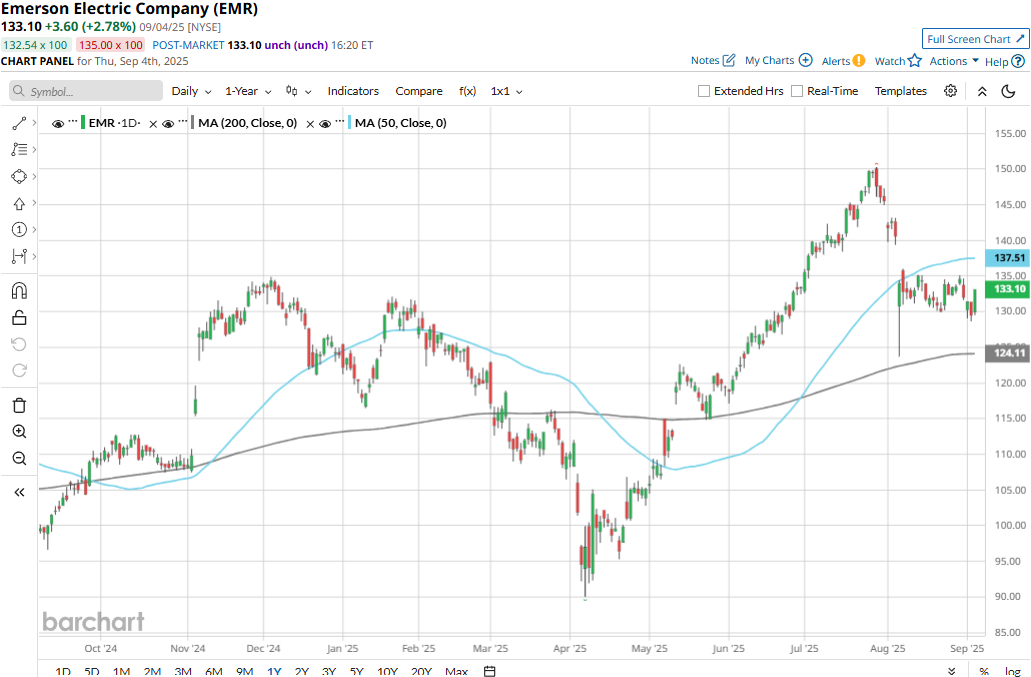Click the 124.11 price axis label

[1009, 354]
